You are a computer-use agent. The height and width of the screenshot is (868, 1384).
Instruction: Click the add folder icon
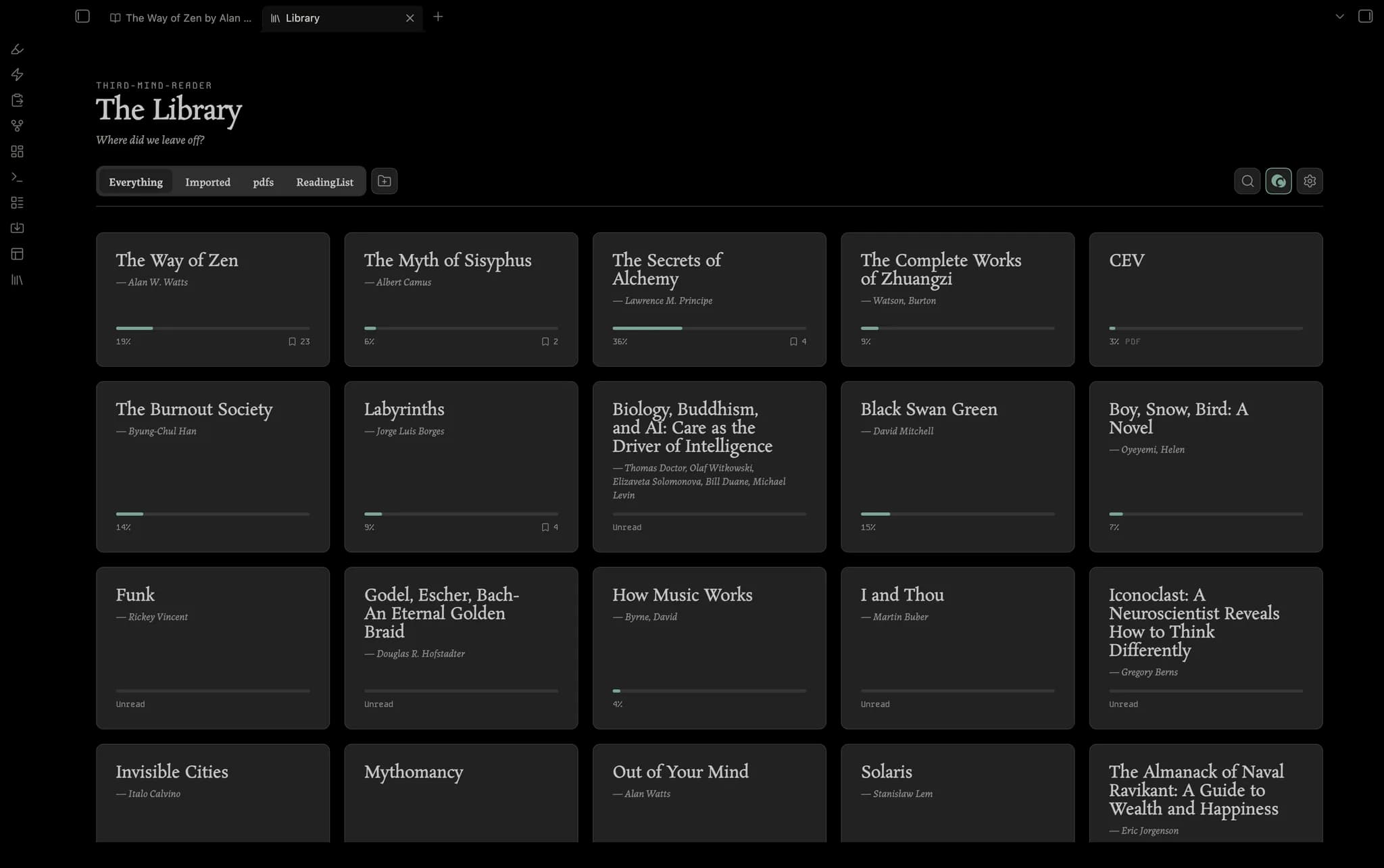pyautogui.click(x=385, y=181)
